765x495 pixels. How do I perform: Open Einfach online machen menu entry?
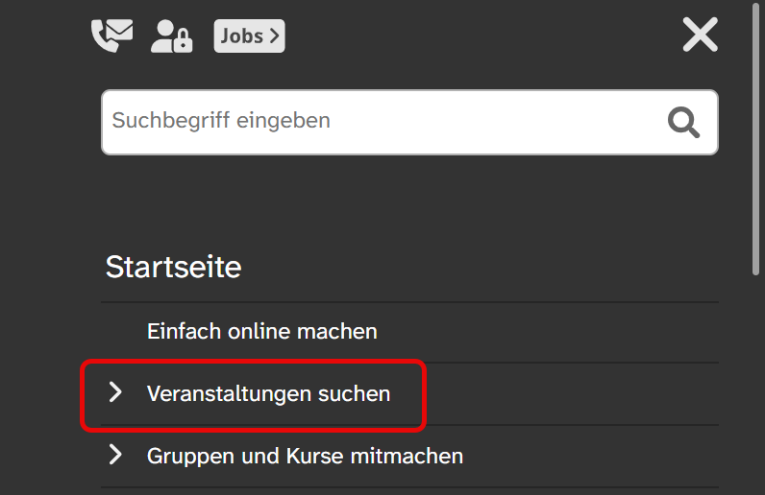pos(262,332)
